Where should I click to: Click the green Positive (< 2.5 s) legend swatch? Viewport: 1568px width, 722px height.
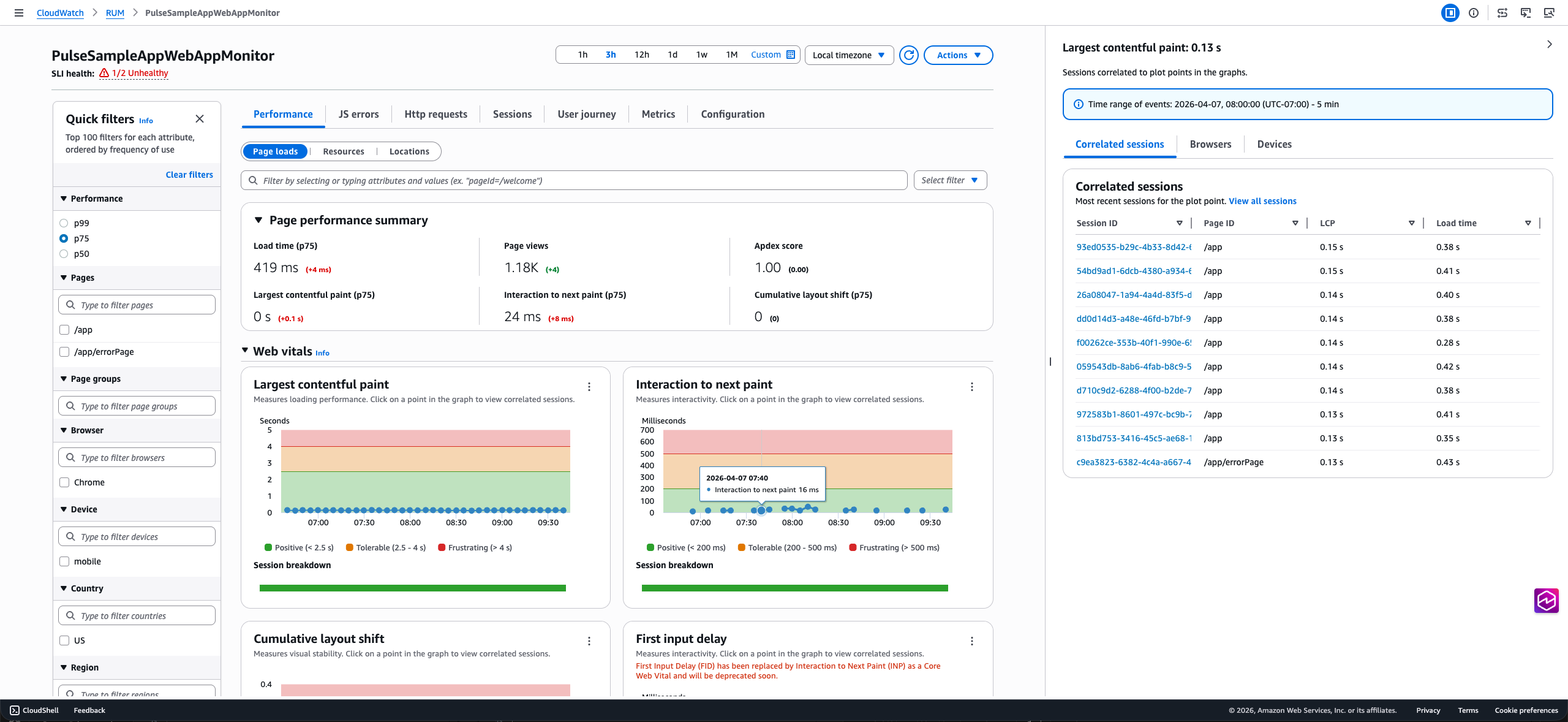[268, 547]
